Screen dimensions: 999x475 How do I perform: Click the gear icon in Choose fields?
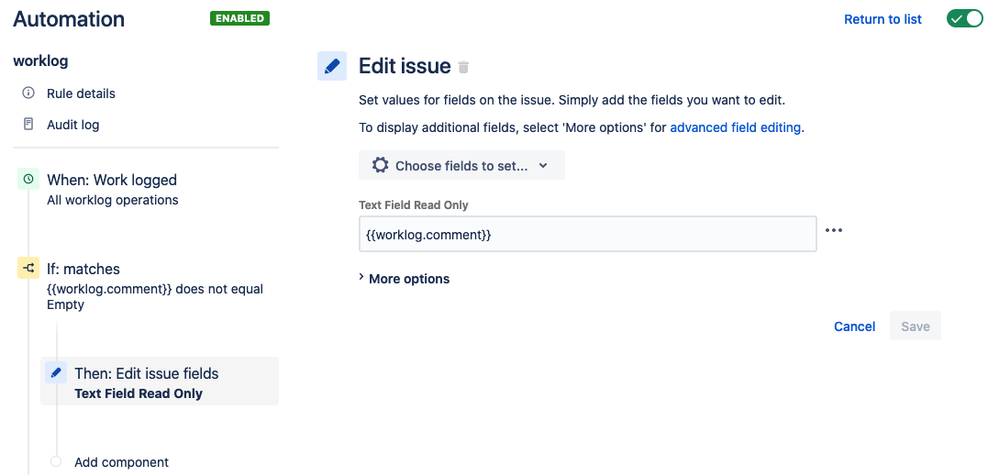coord(380,166)
